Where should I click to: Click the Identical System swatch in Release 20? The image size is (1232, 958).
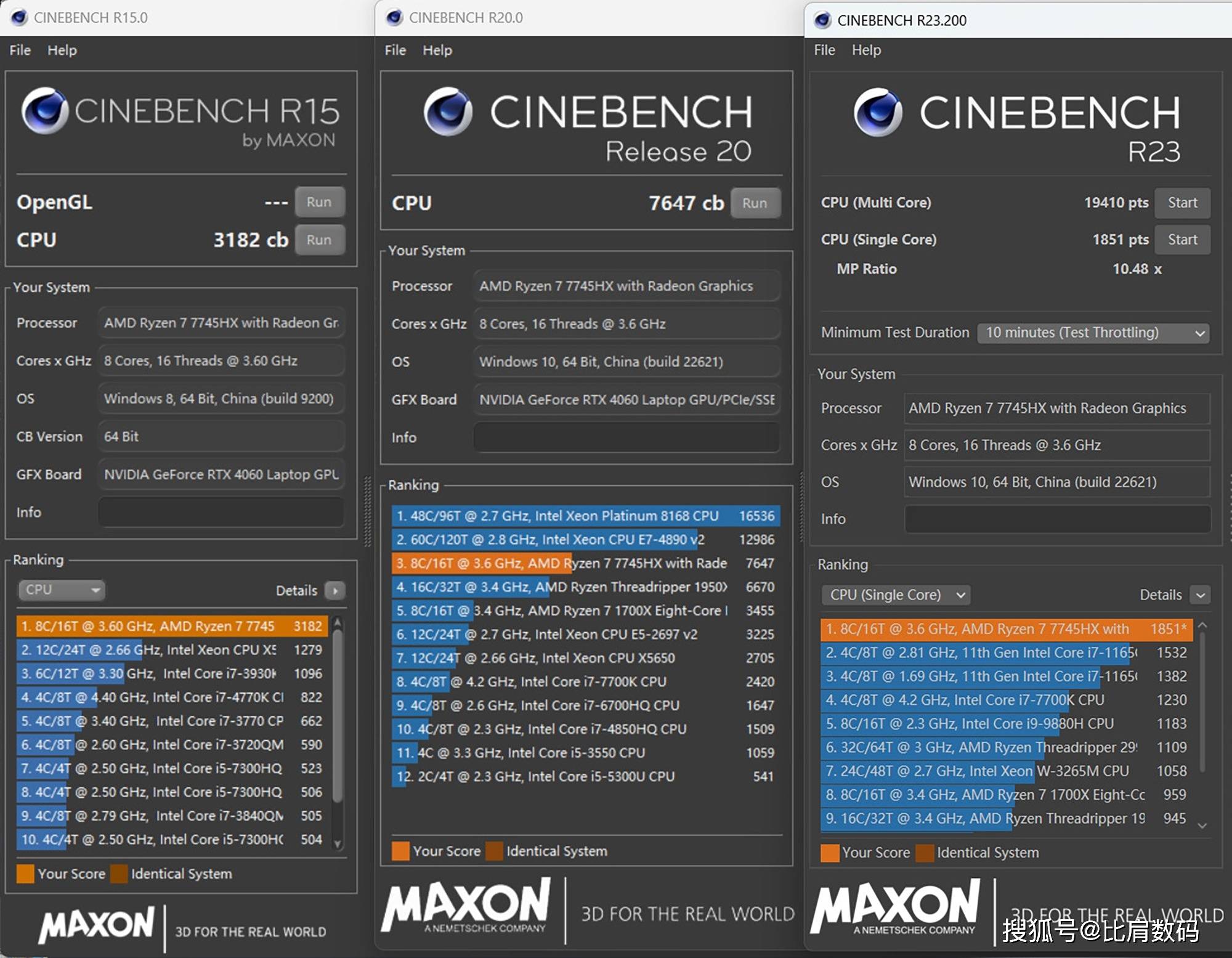pyautogui.click(x=493, y=851)
